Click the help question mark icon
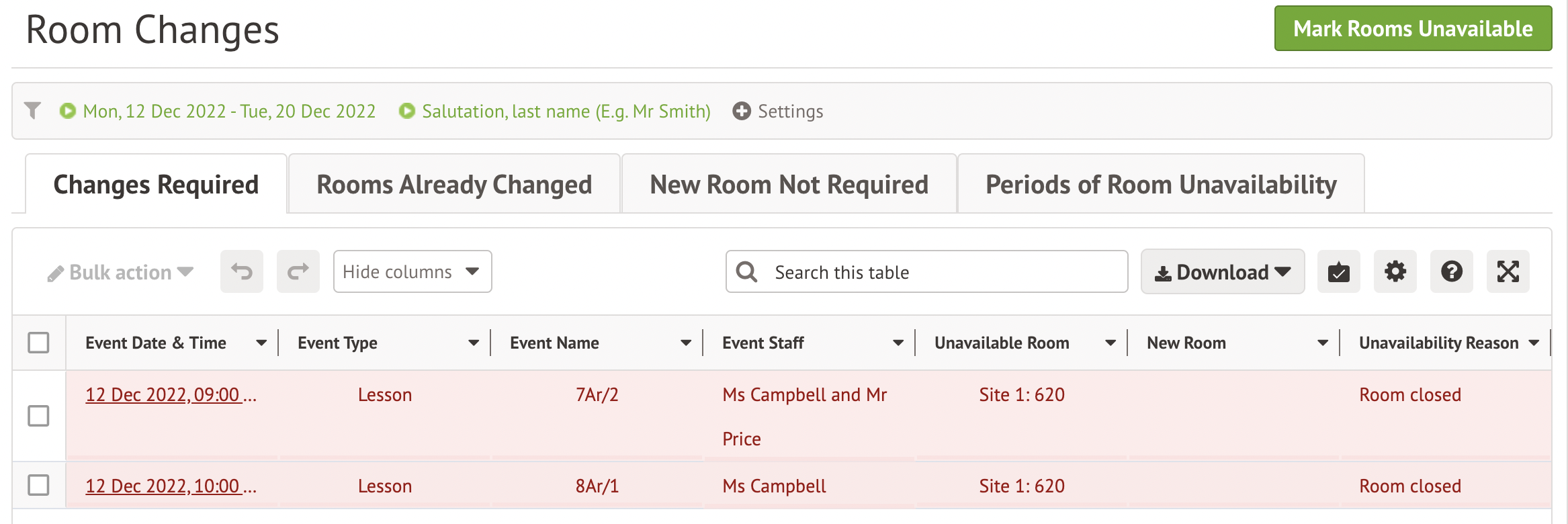The height and width of the screenshot is (524, 1568). pyautogui.click(x=1451, y=271)
